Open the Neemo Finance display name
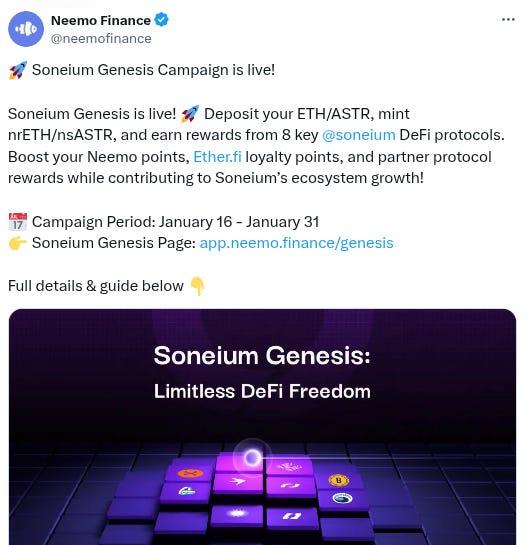530x545 pixels. (101, 20)
